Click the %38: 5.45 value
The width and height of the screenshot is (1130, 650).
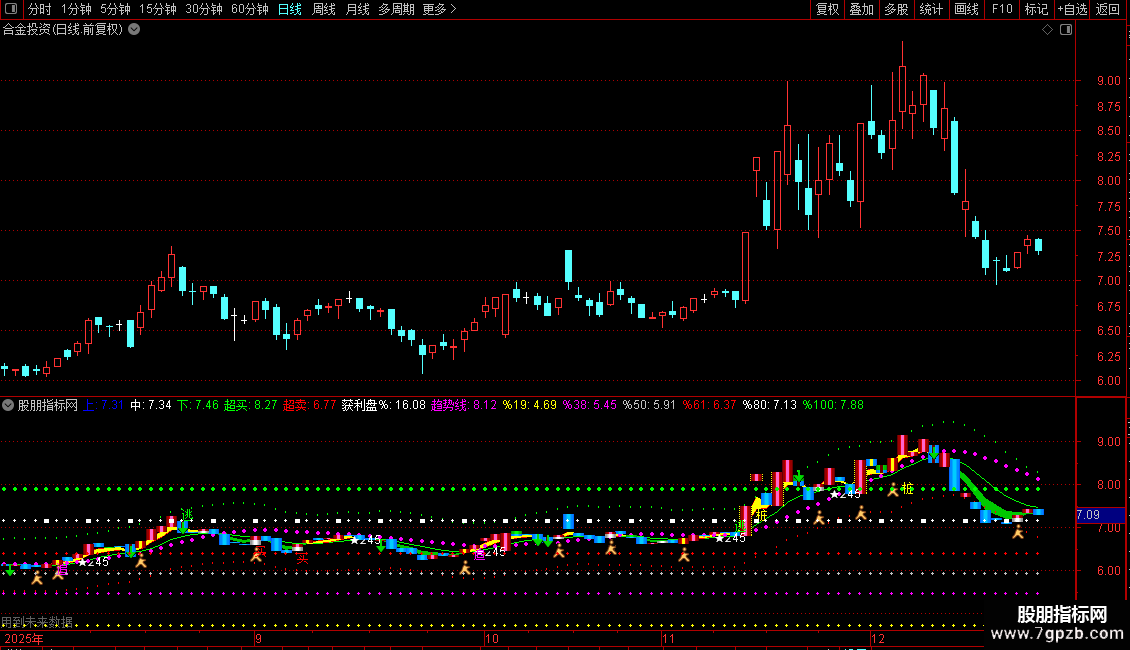[590, 405]
